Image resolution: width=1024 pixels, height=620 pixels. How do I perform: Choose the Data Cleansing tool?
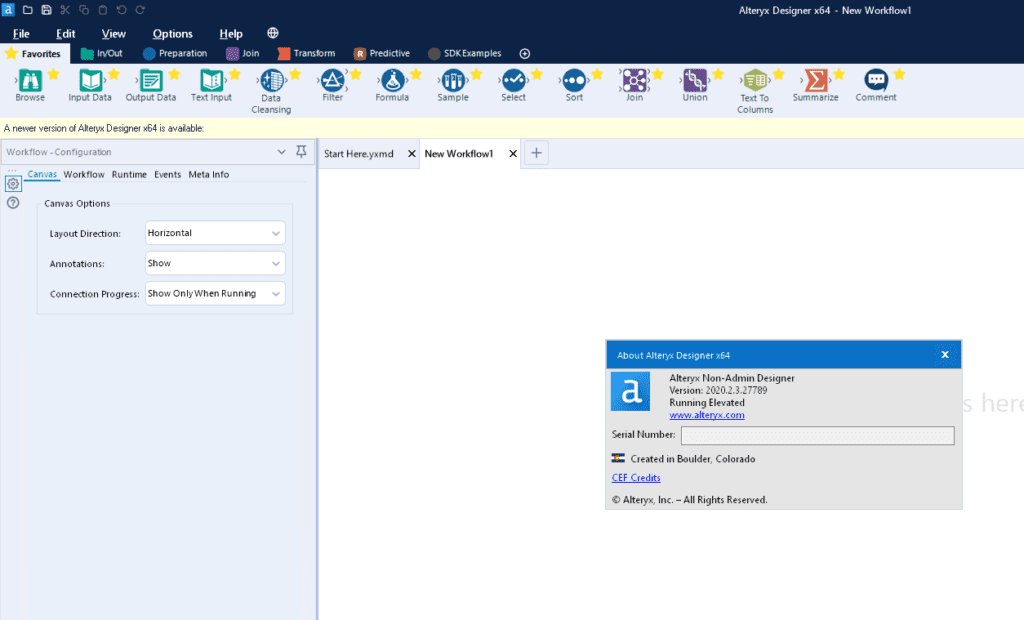click(271, 80)
